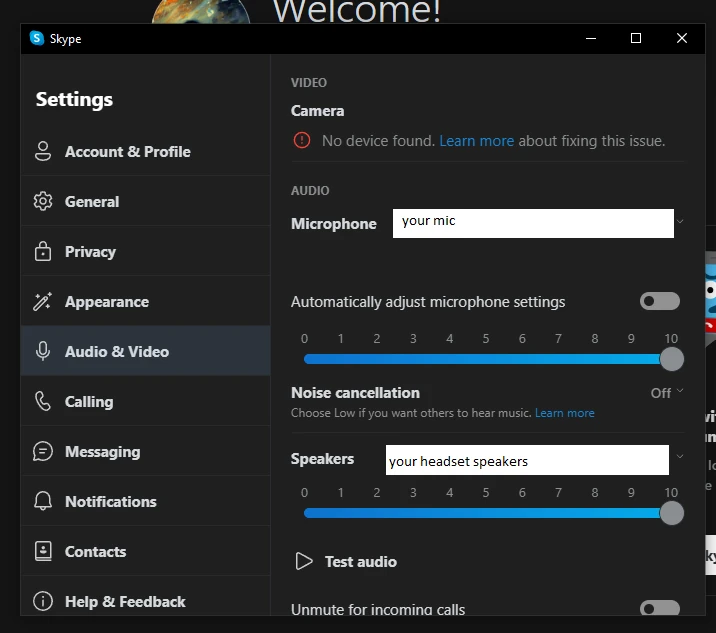Set speakers slider to level 3
The image size is (716, 633).
413,513
